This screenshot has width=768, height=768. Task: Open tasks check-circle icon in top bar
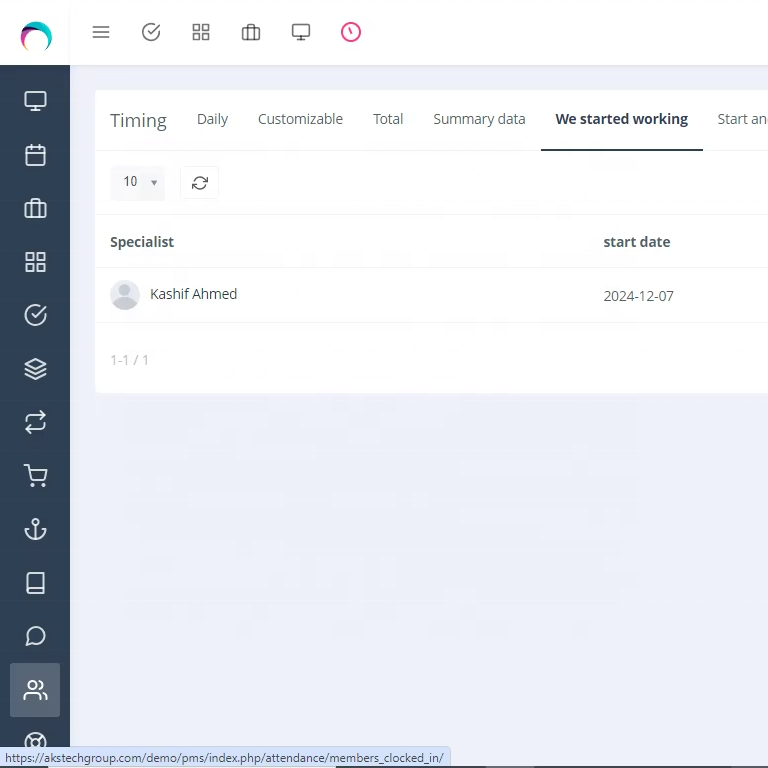tap(151, 32)
